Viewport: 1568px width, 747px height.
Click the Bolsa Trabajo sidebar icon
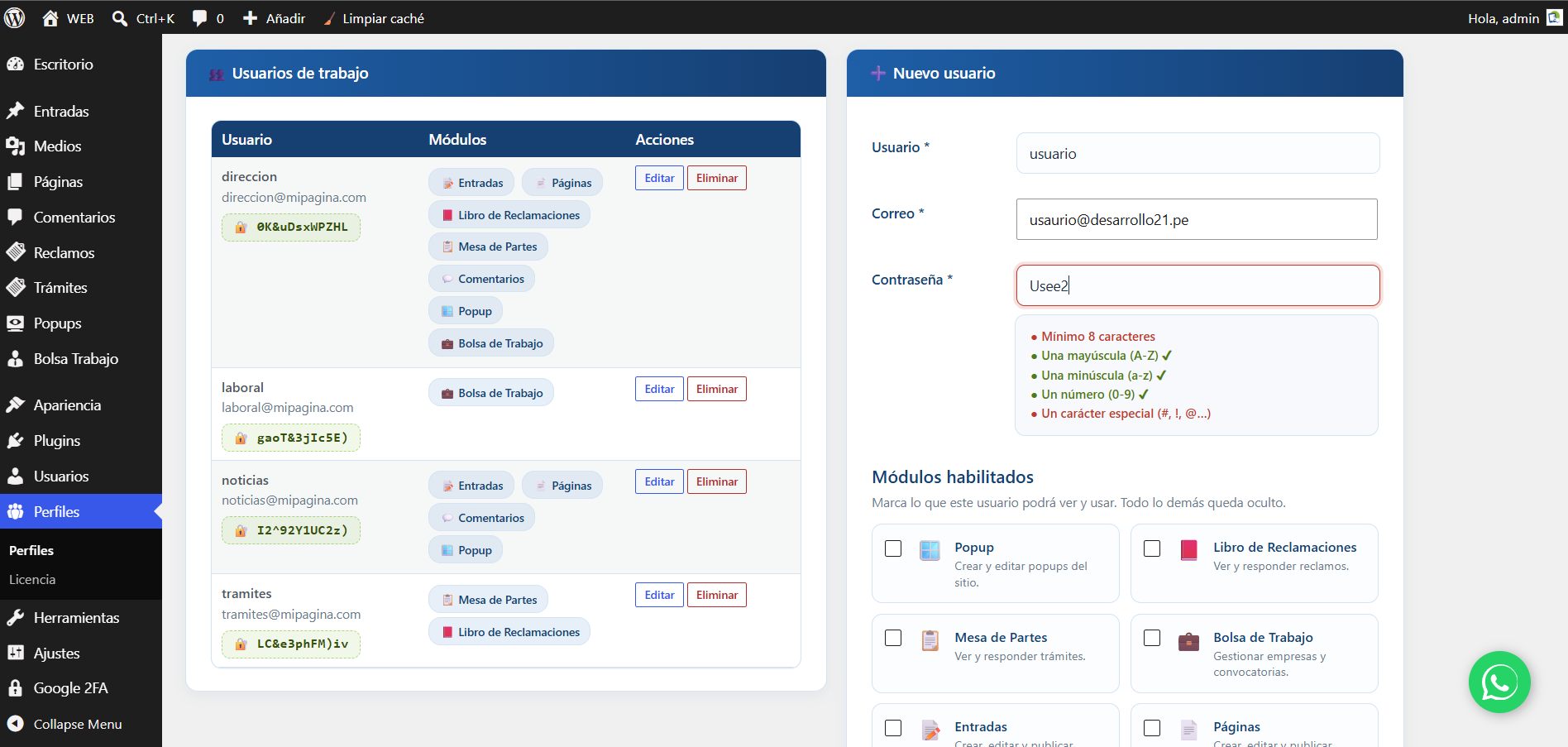[16, 359]
